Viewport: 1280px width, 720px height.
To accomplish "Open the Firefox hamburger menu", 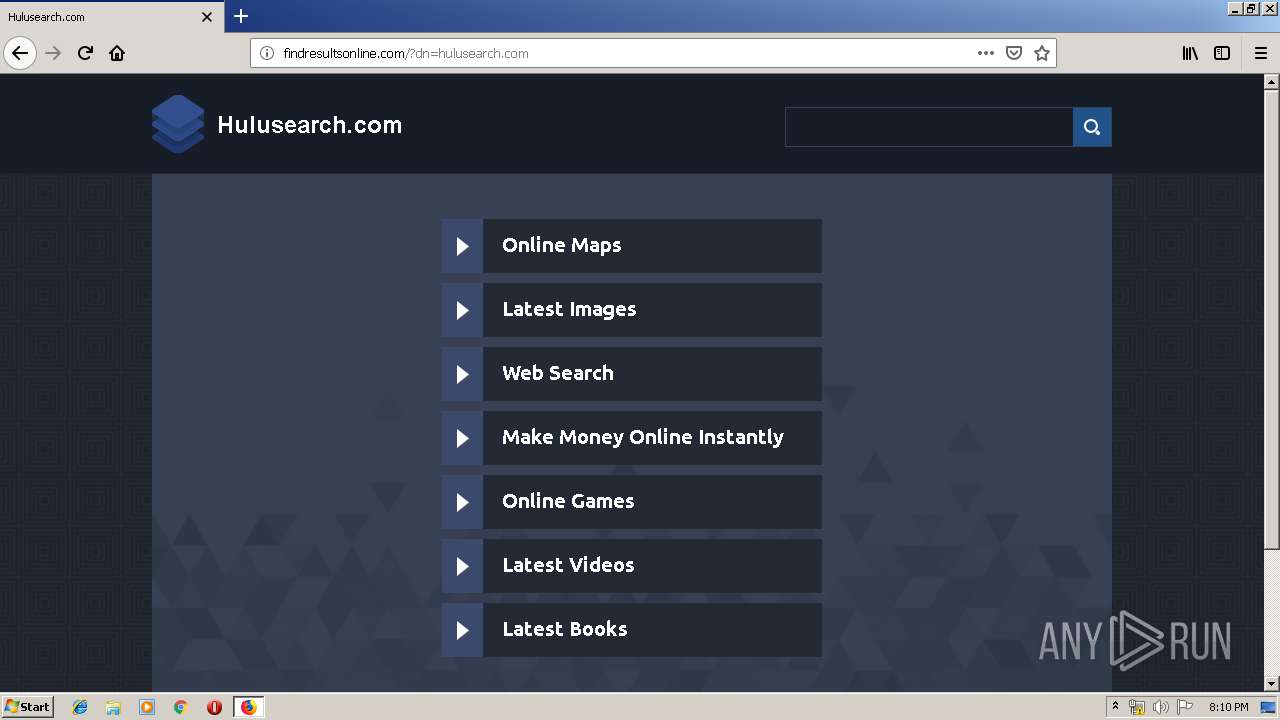I will coord(1261,53).
